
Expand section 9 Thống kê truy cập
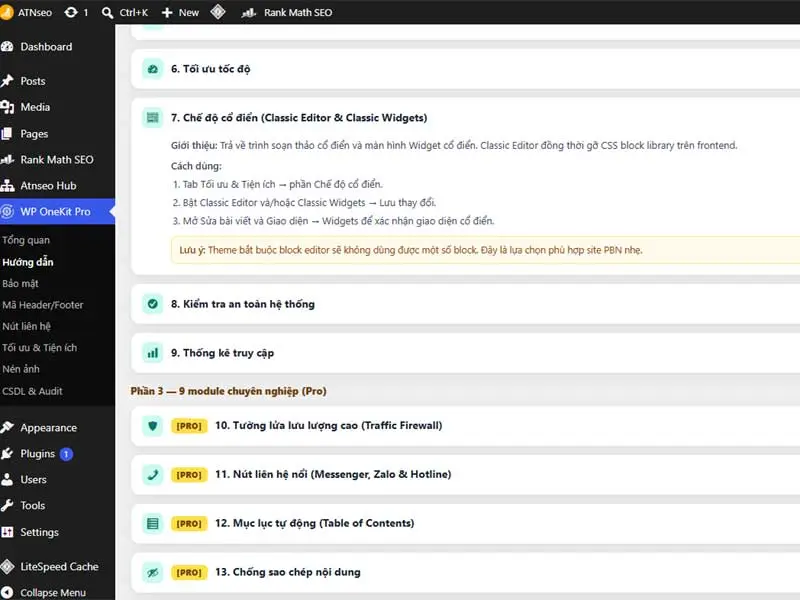click(465, 353)
